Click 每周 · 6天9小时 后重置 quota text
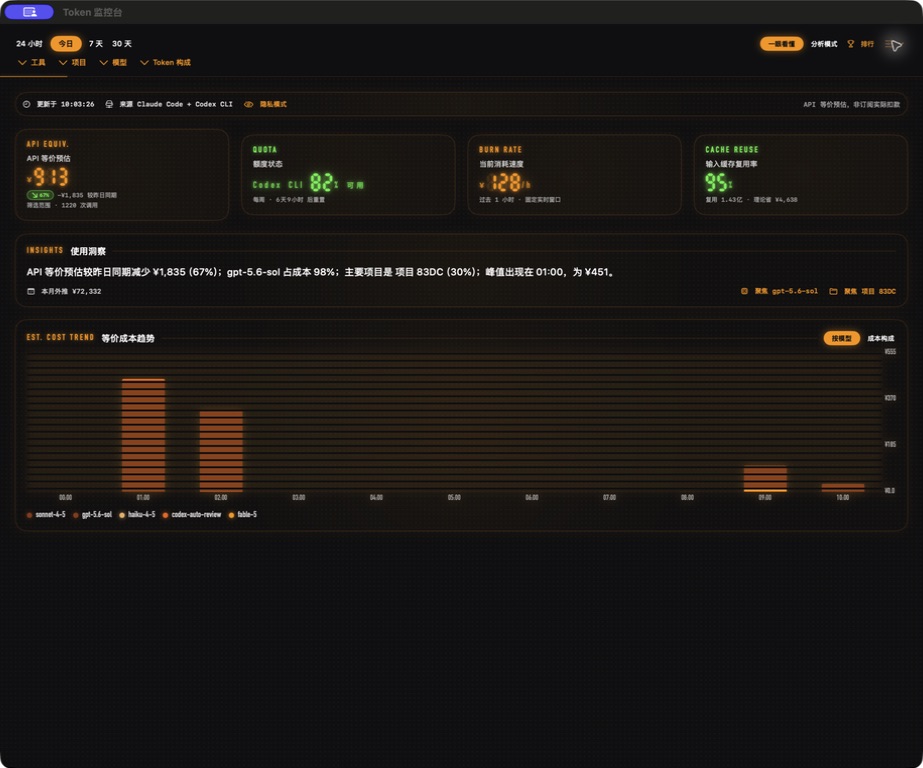This screenshot has width=923, height=768. pyautogui.click(x=288, y=200)
